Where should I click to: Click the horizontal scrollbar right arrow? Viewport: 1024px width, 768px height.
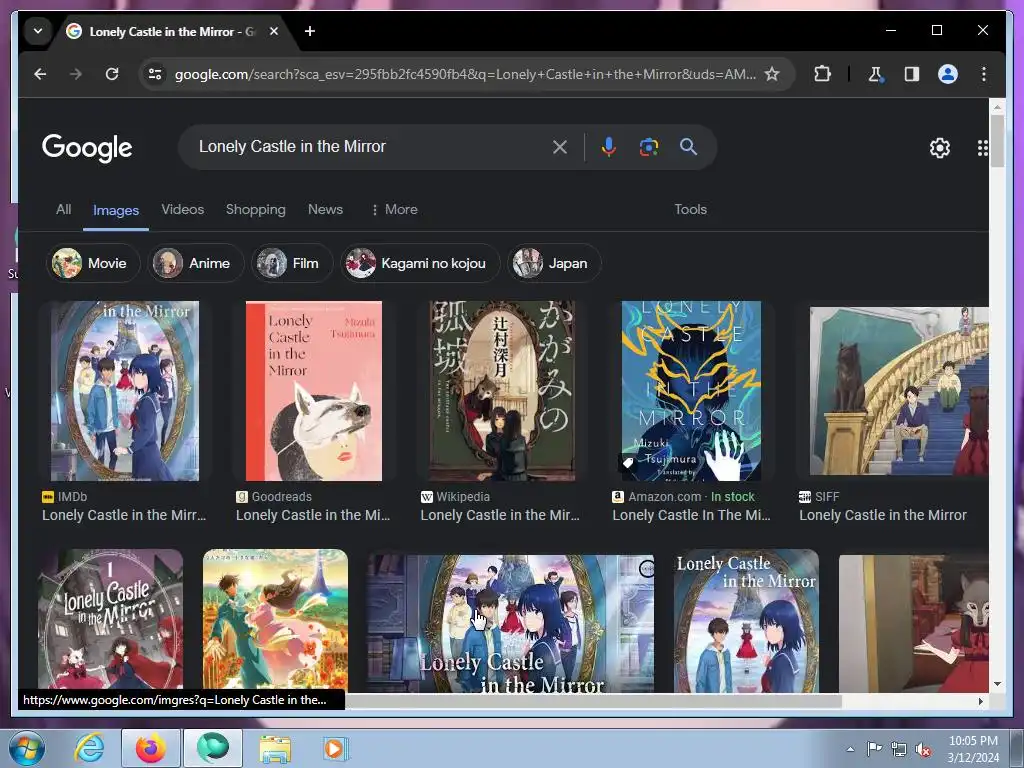980,701
